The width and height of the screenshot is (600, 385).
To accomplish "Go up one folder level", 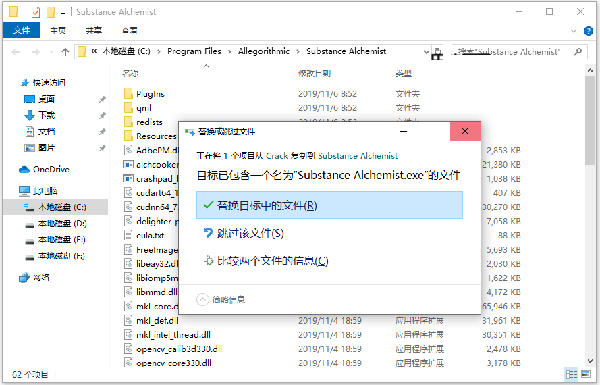I will 65,52.
